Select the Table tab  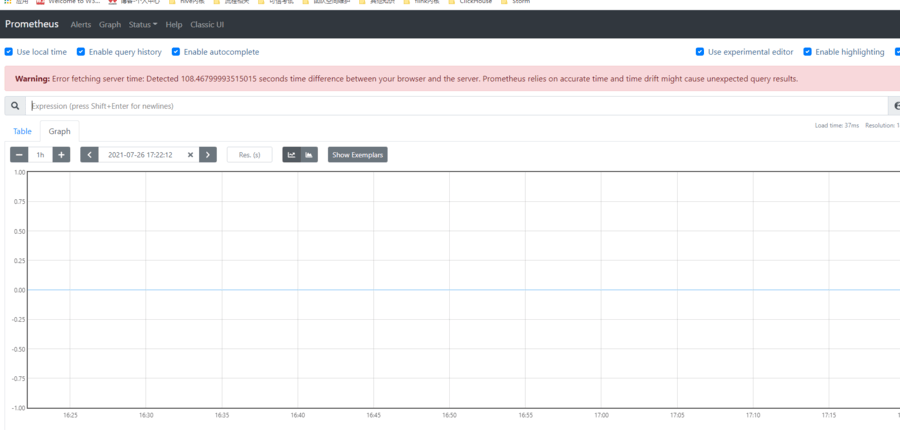pyautogui.click(x=22, y=131)
